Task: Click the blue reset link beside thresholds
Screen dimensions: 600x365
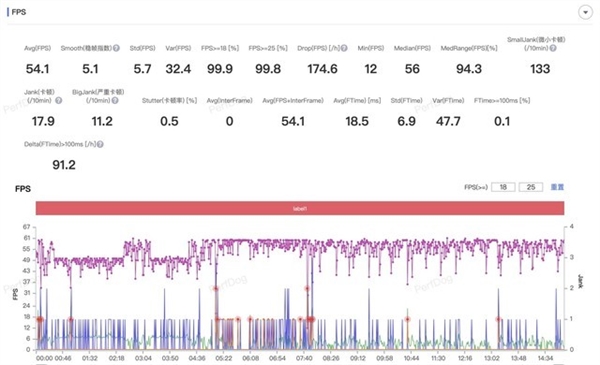Action: point(557,187)
